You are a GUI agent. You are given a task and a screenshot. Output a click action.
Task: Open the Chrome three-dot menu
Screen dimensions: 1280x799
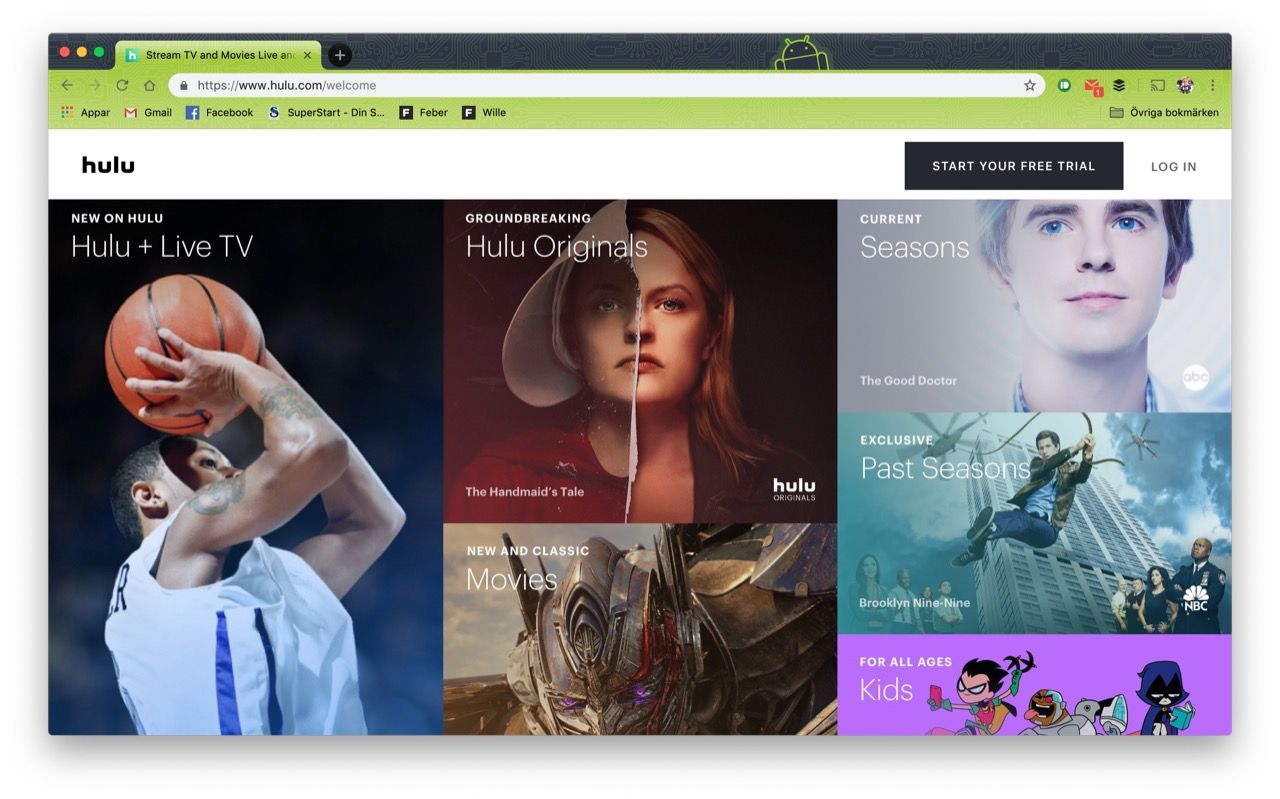point(1213,86)
